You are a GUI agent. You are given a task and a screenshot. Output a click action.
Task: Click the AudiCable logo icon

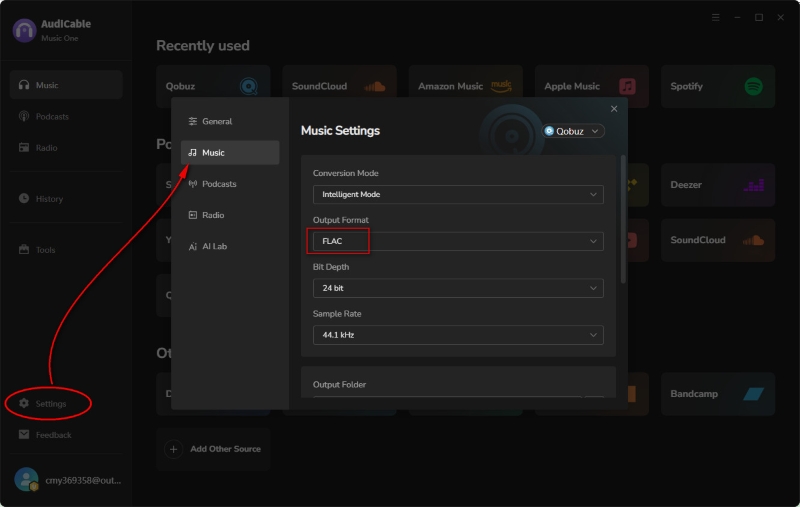pos(24,31)
